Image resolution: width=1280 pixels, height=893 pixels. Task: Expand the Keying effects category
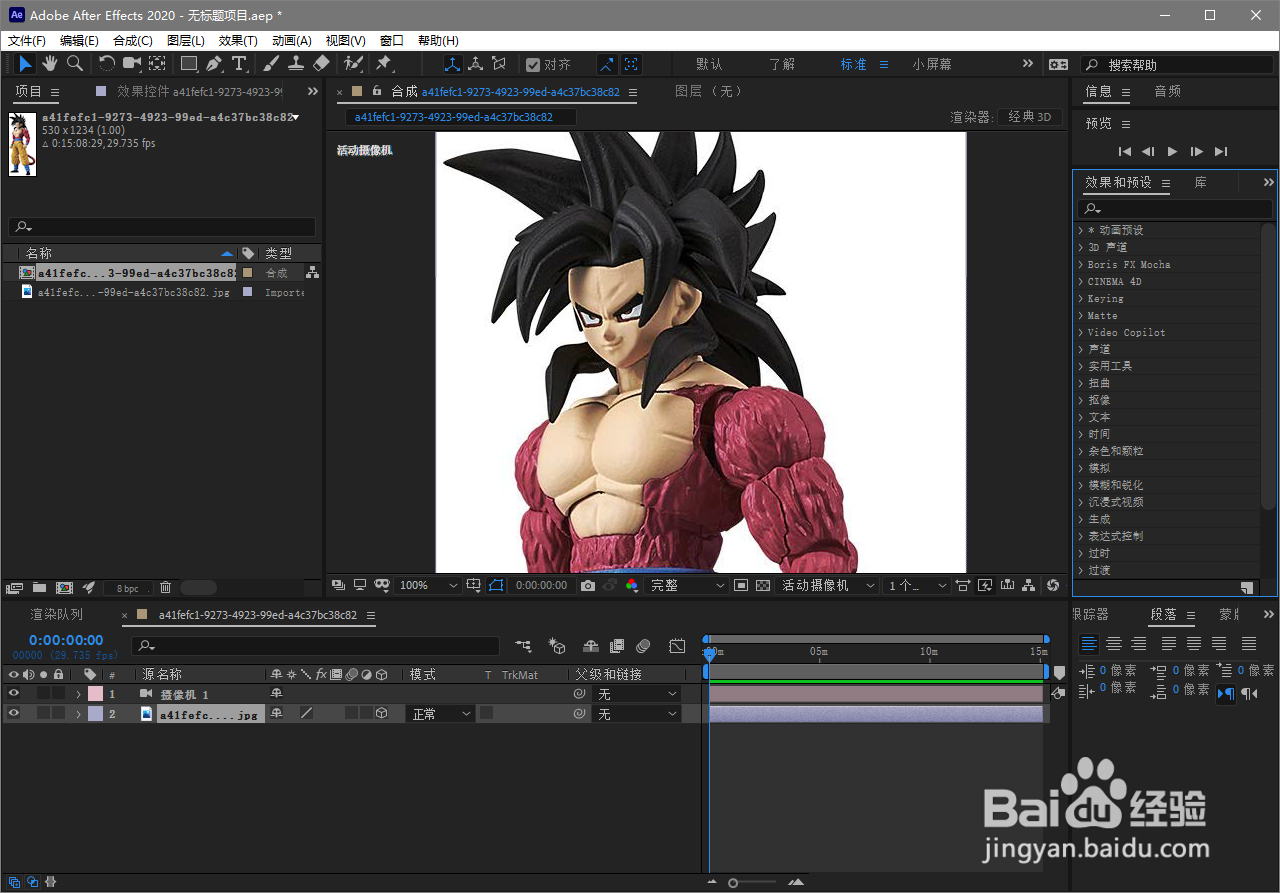coord(1105,298)
